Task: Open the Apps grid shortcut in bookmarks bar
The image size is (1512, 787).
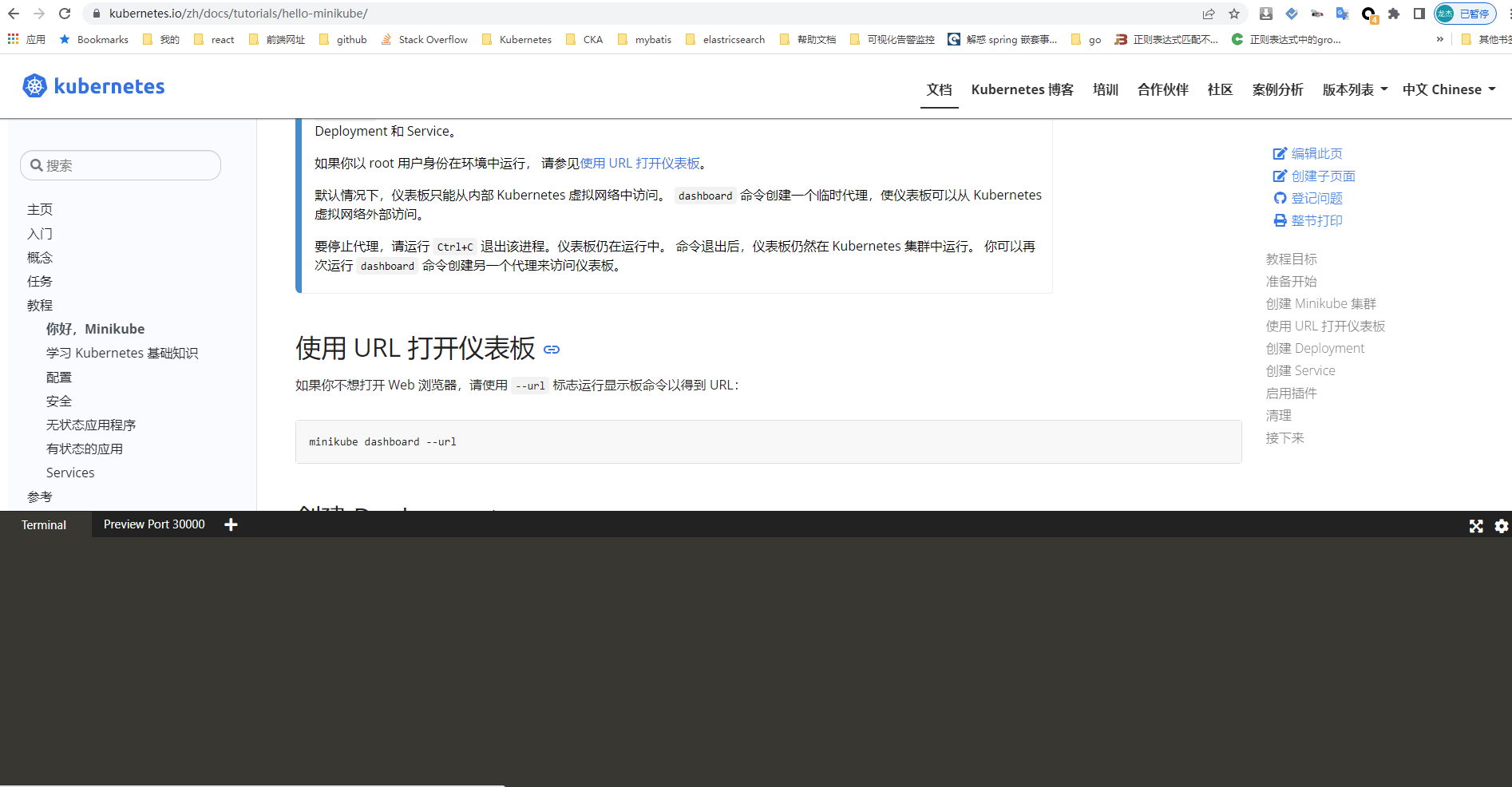Action: (x=26, y=39)
